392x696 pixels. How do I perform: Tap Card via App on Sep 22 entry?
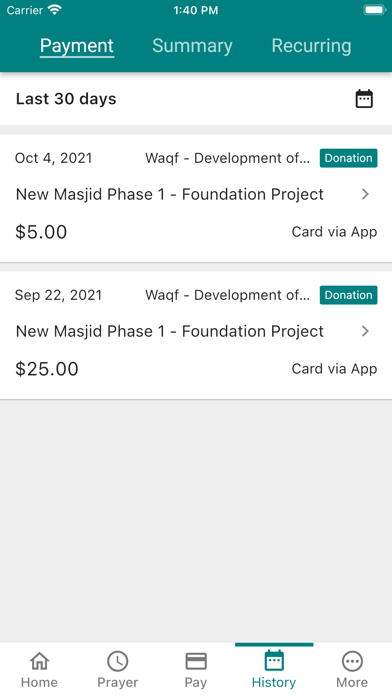click(334, 368)
